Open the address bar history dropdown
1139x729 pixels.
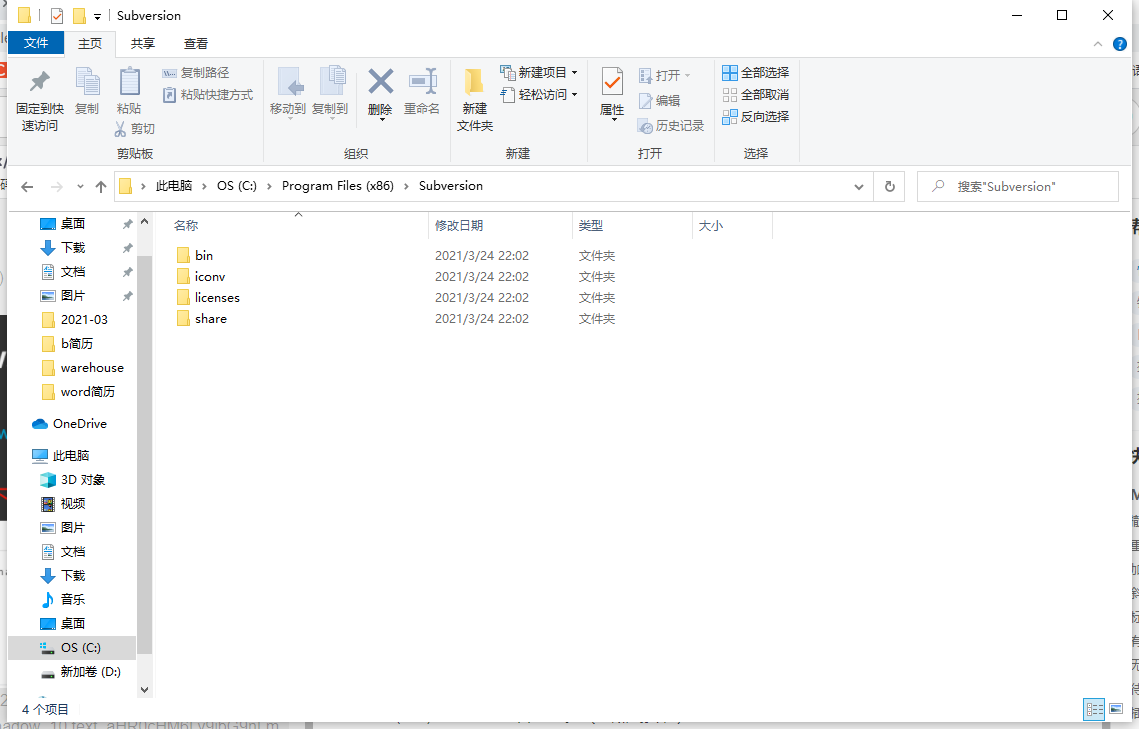coord(859,187)
